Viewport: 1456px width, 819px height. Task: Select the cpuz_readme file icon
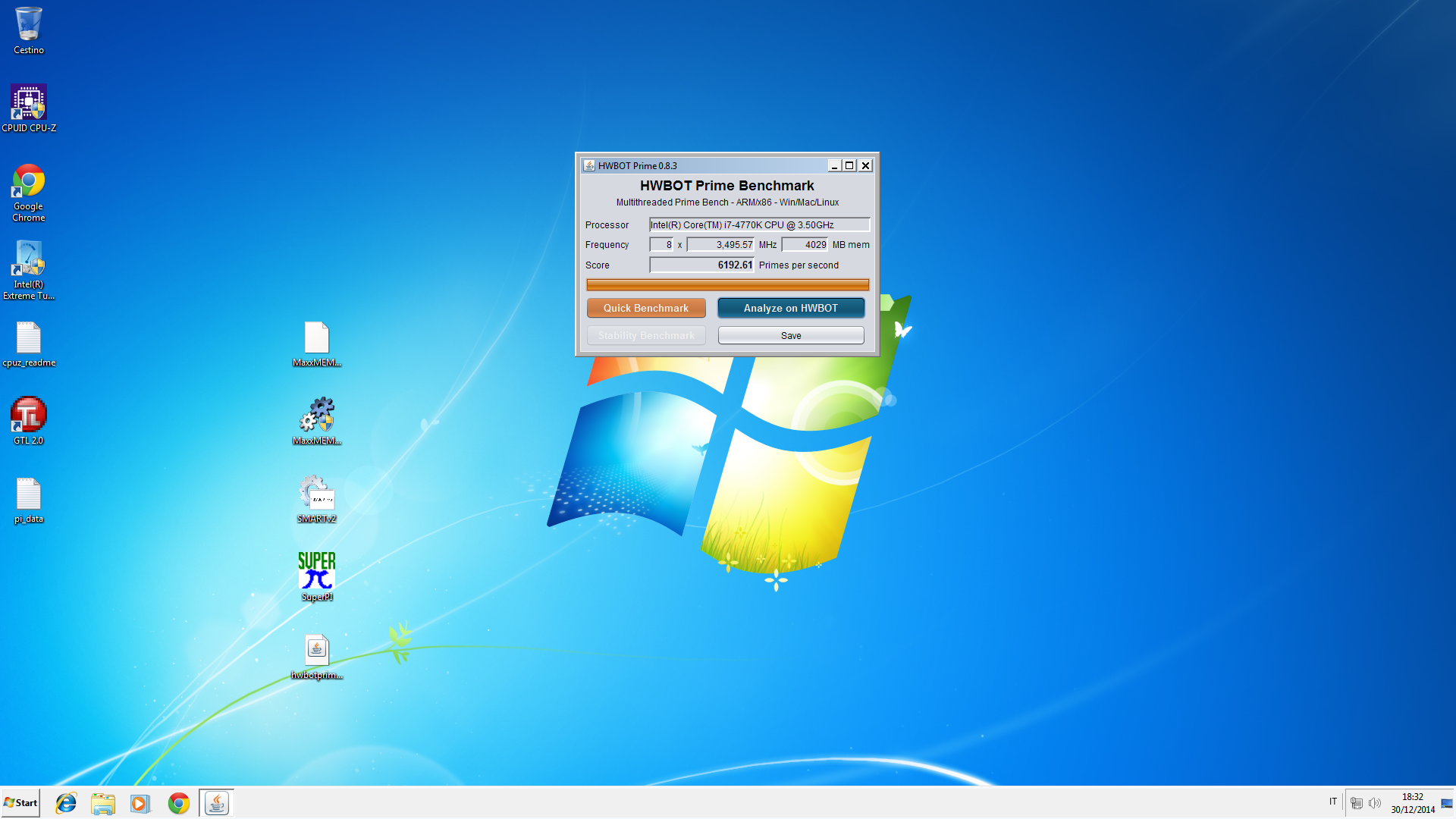(29, 344)
